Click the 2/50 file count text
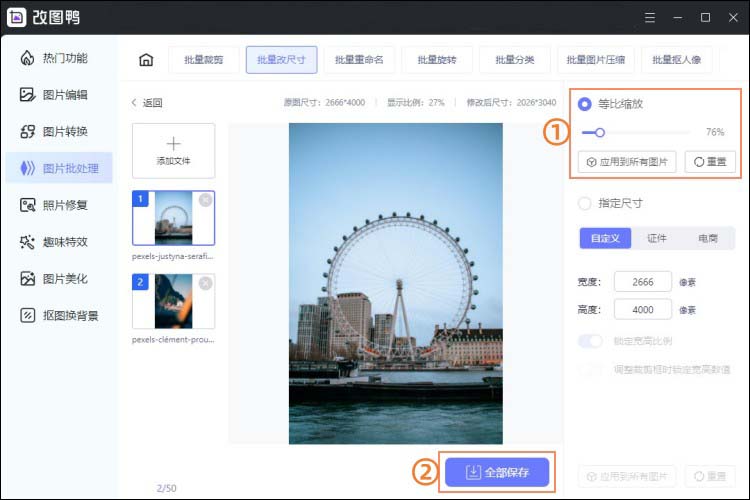750x500 pixels. click(166, 488)
